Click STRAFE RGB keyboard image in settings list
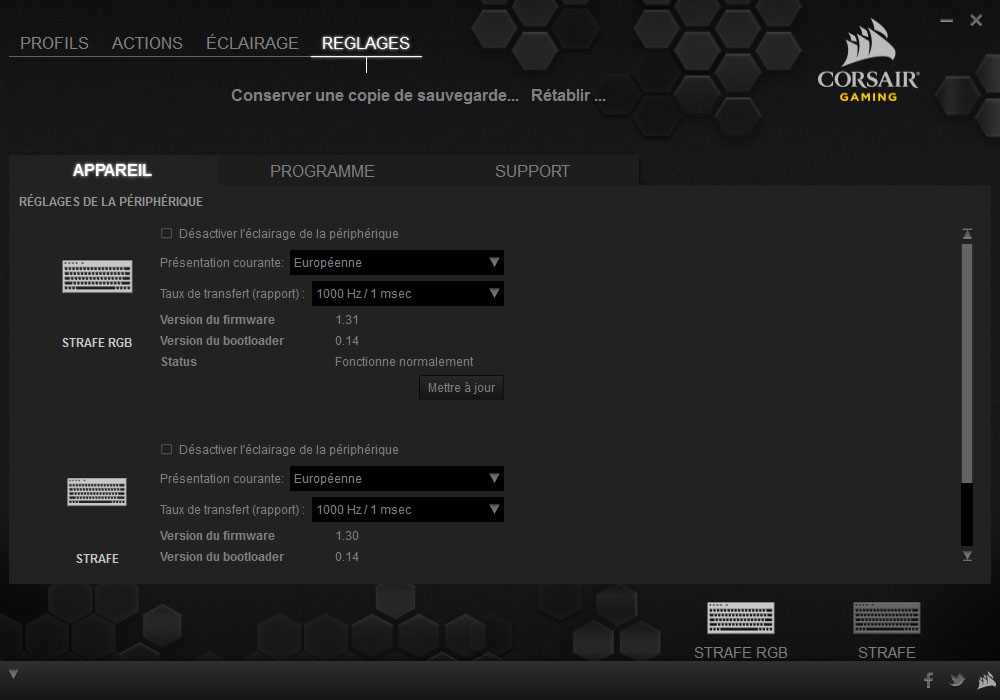The height and width of the screenshot is (700, 1000). click(x=97, y=276)
